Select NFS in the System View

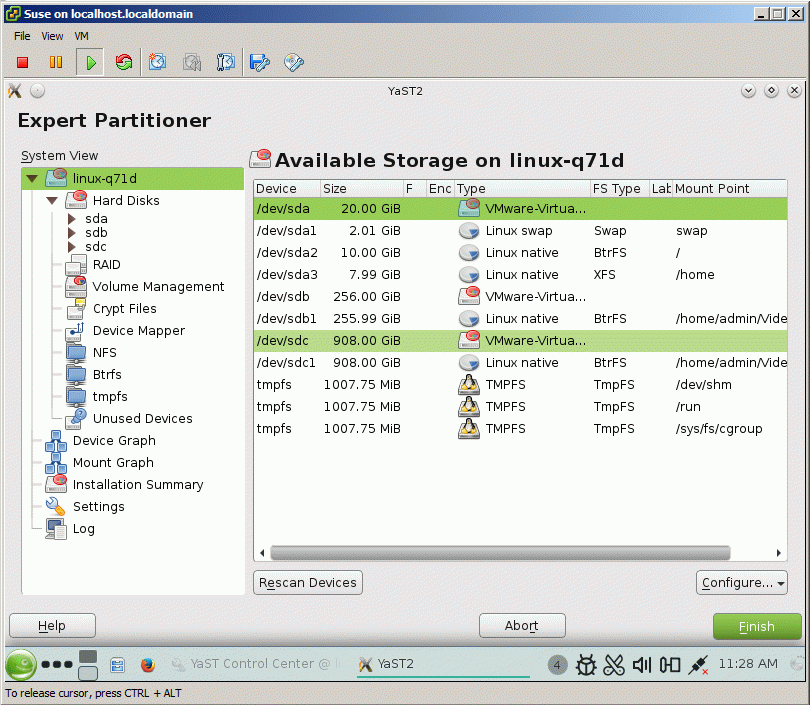[104, 353]
